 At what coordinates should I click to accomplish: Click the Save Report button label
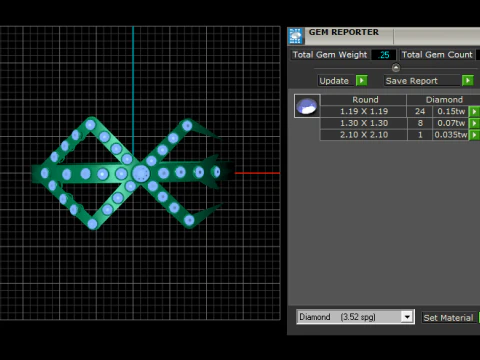tap(412, 81)
